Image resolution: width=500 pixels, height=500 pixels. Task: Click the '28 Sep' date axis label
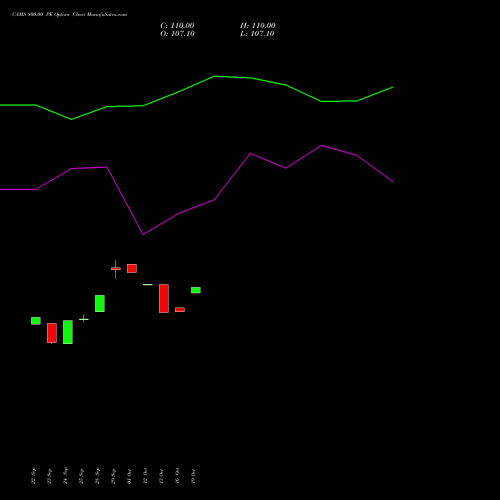point(97,476)
